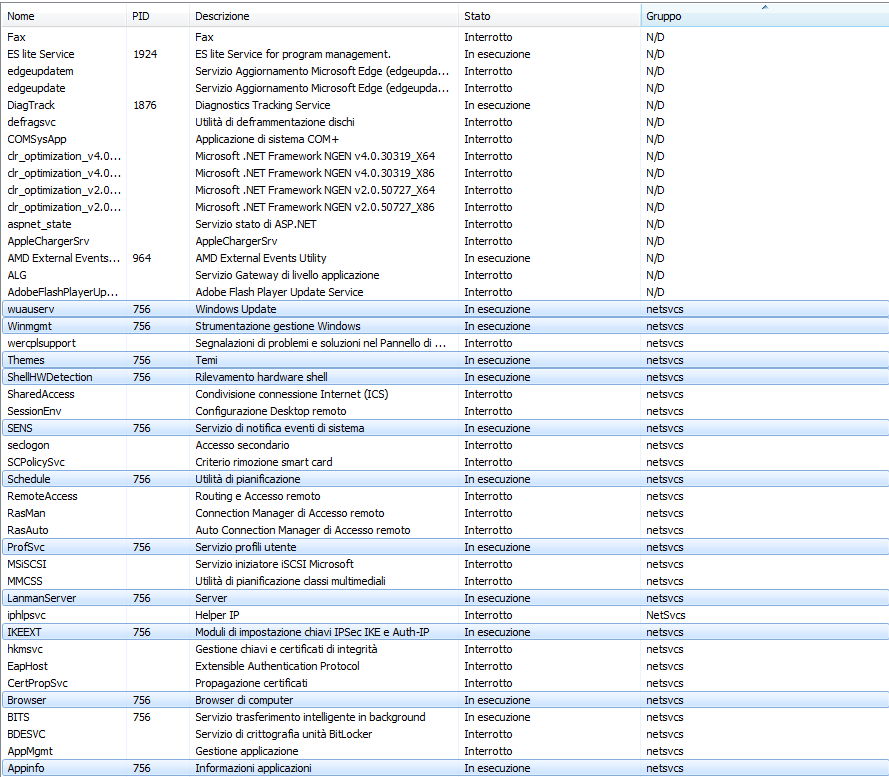Viewport: 889px width, 777px height.
Task: Select the AppMgmt service
Action: pyautogui.click(x=30, y=752)
